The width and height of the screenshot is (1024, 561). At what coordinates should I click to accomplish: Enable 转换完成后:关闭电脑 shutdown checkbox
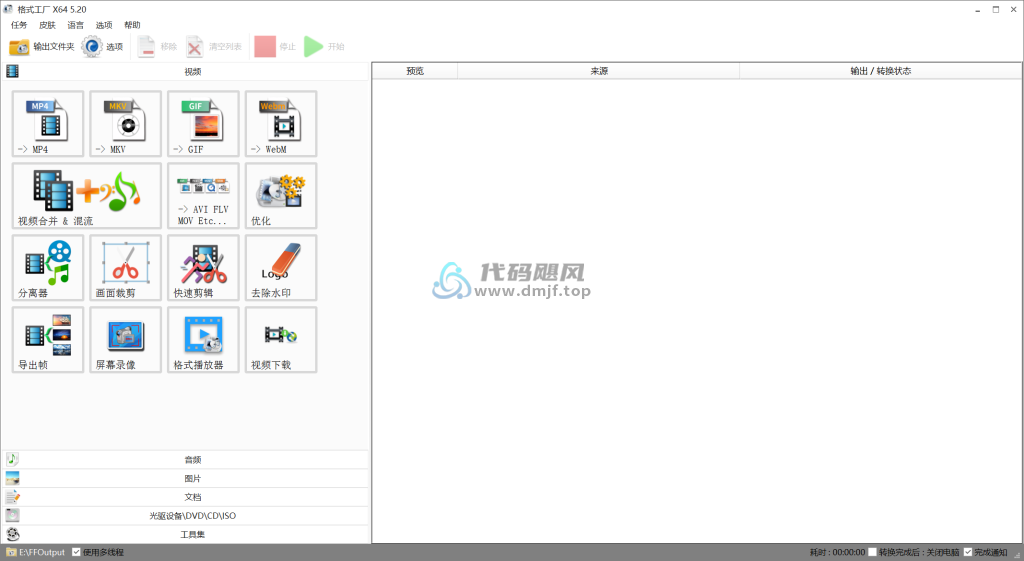click(872, 552)
